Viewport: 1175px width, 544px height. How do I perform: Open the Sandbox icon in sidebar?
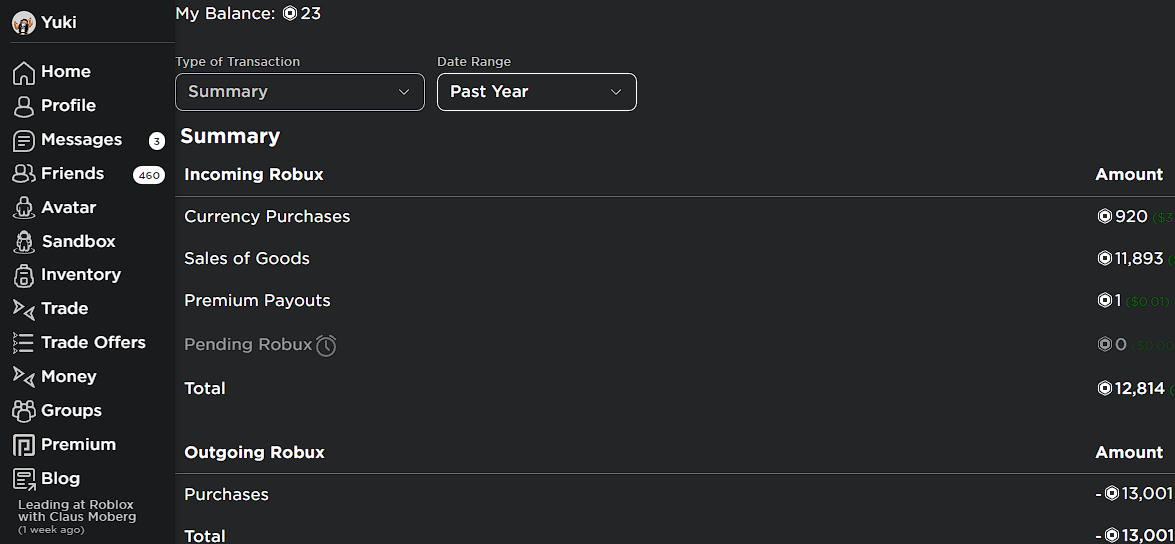(24, 242)
